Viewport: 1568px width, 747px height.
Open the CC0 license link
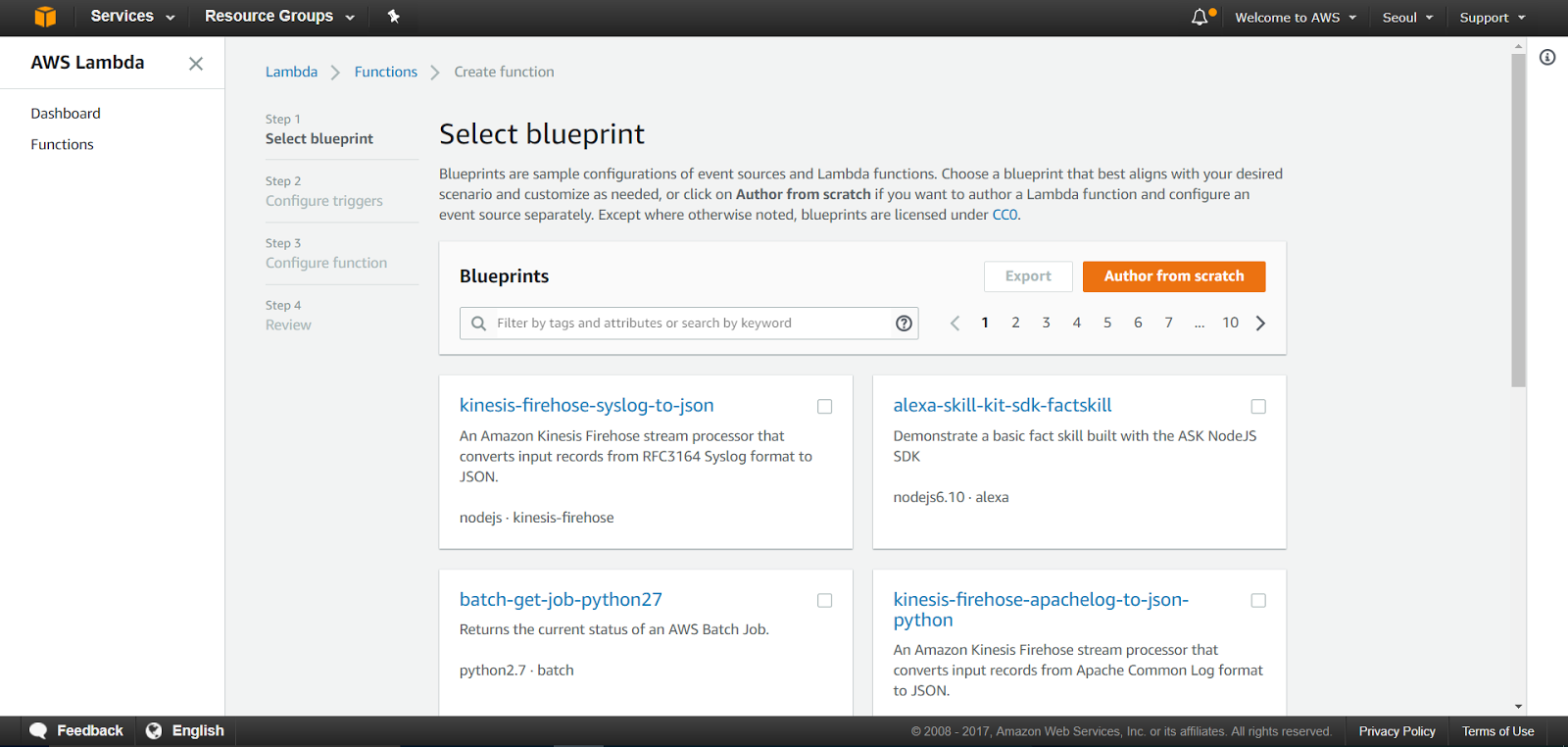(x=1005, y=215)
